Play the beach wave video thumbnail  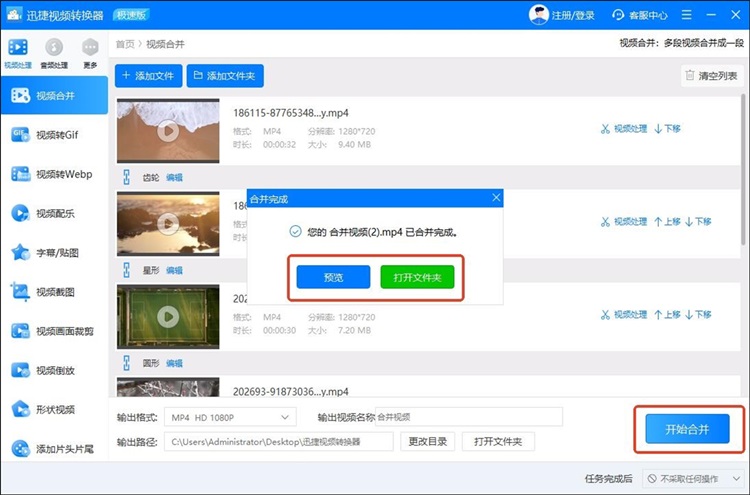point(168,131)
